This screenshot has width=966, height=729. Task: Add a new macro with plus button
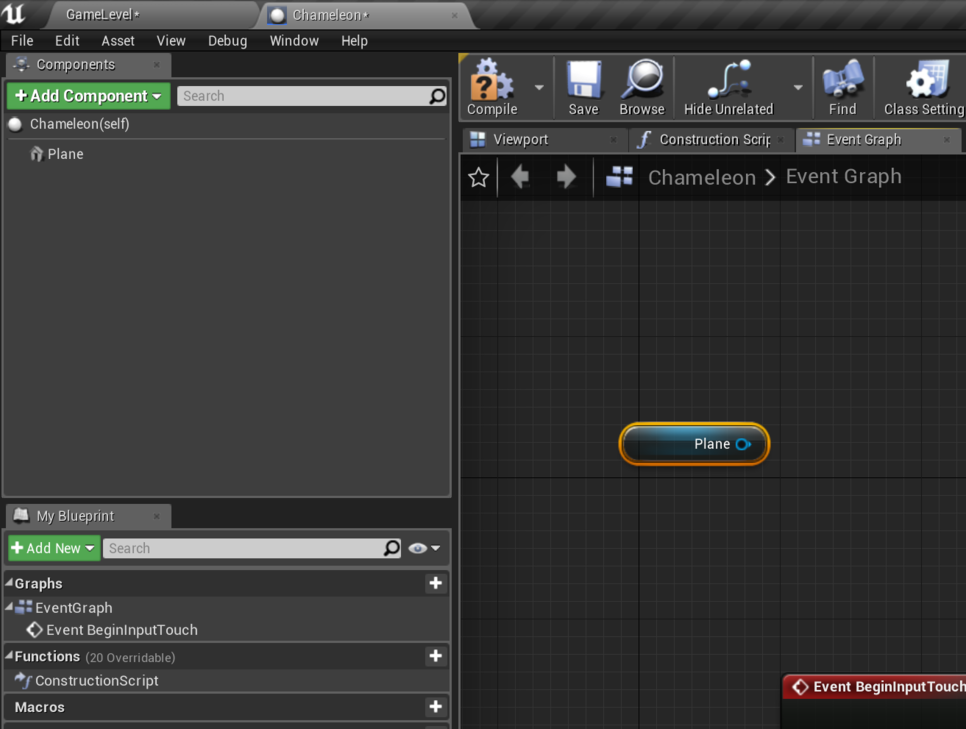point(436,706)
